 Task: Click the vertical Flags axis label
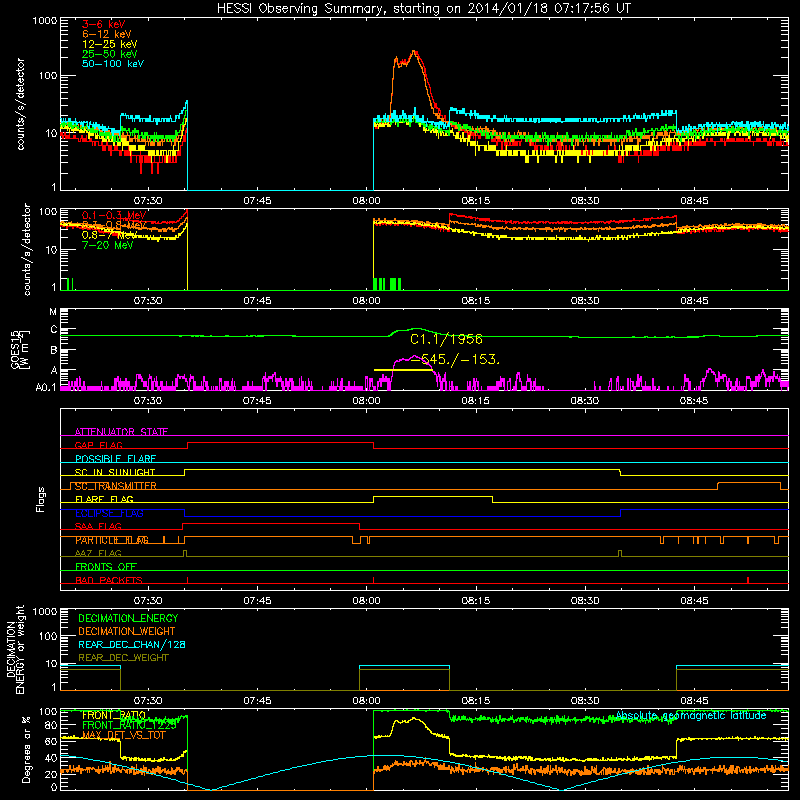tap(41, 499)
